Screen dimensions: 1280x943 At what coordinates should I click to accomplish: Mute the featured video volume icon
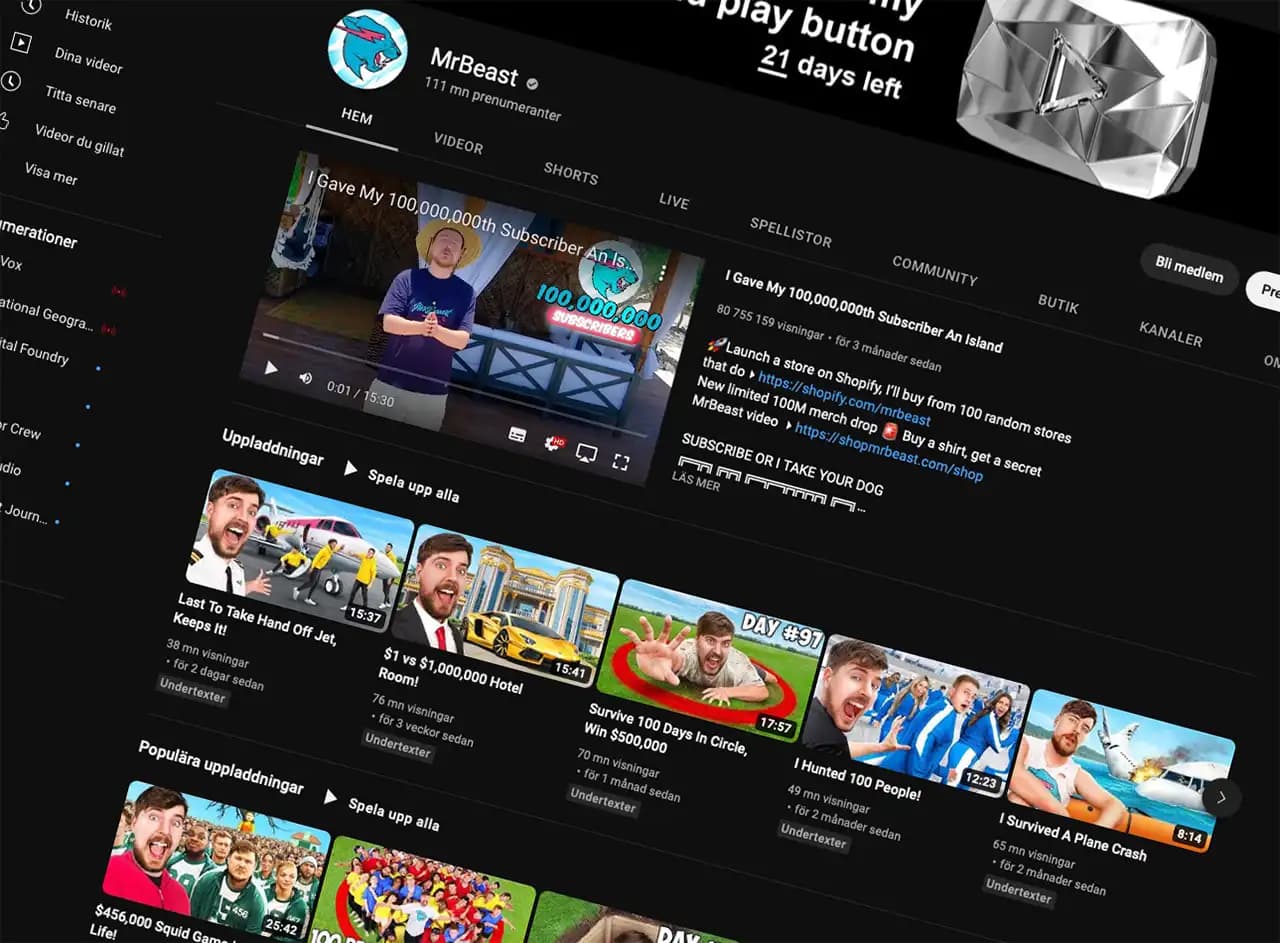305,377
